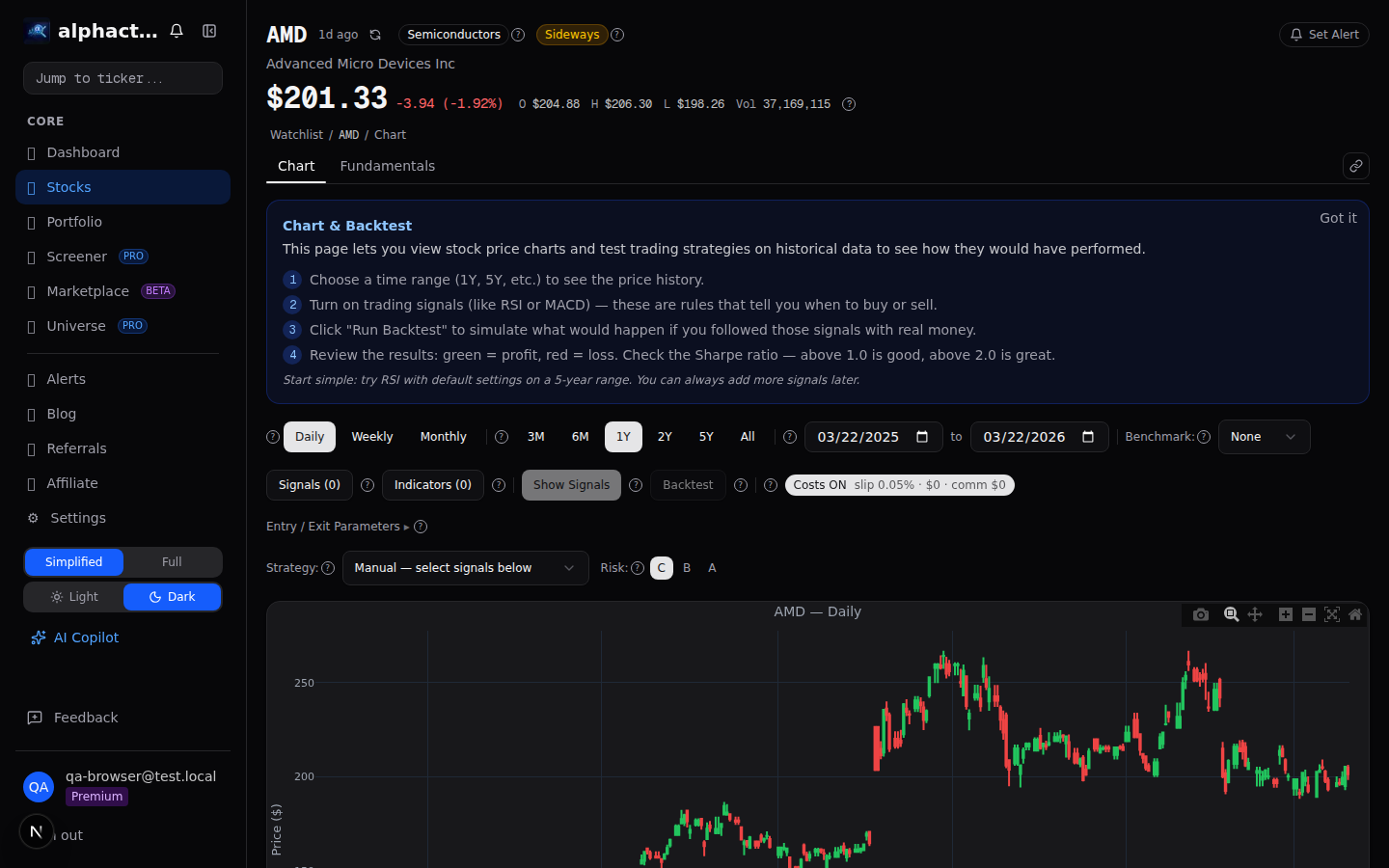This screenshot has width=1389, height=868.
Task: Activate the box zoom tool on the chart
Action: click(1231, 614)
